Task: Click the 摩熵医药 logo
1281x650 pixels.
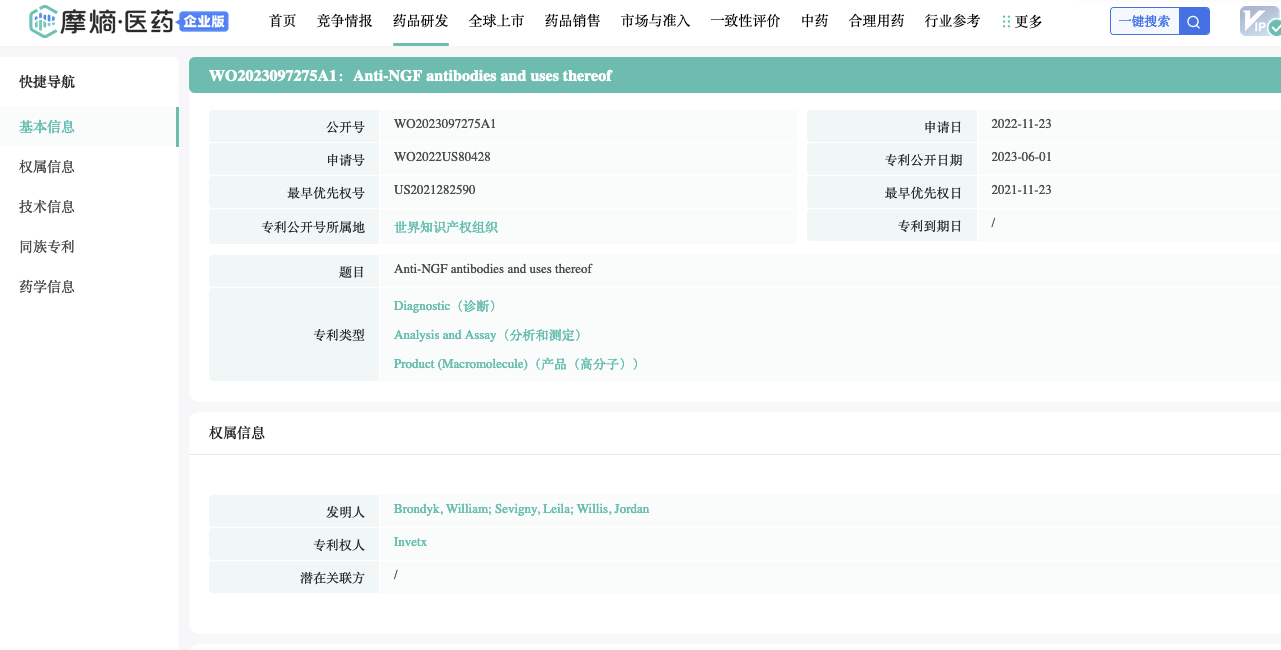Action: click(x=102, y=20)
